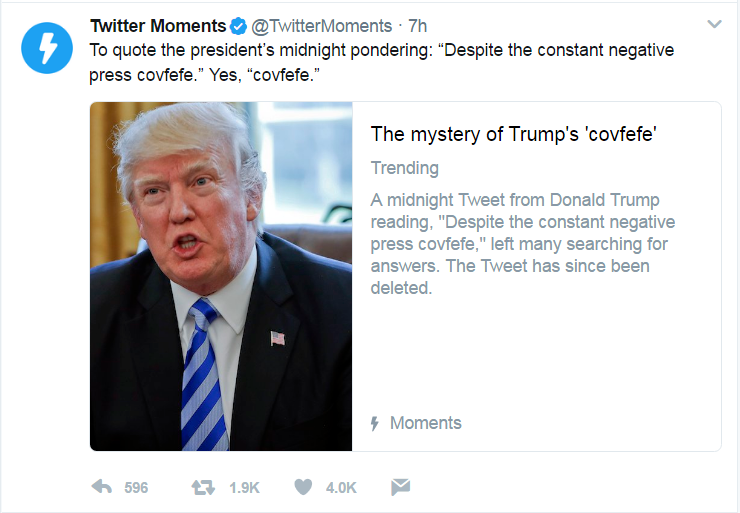
Task: Click the card description about midnight Tweet
Action: (x=523, y=244)
